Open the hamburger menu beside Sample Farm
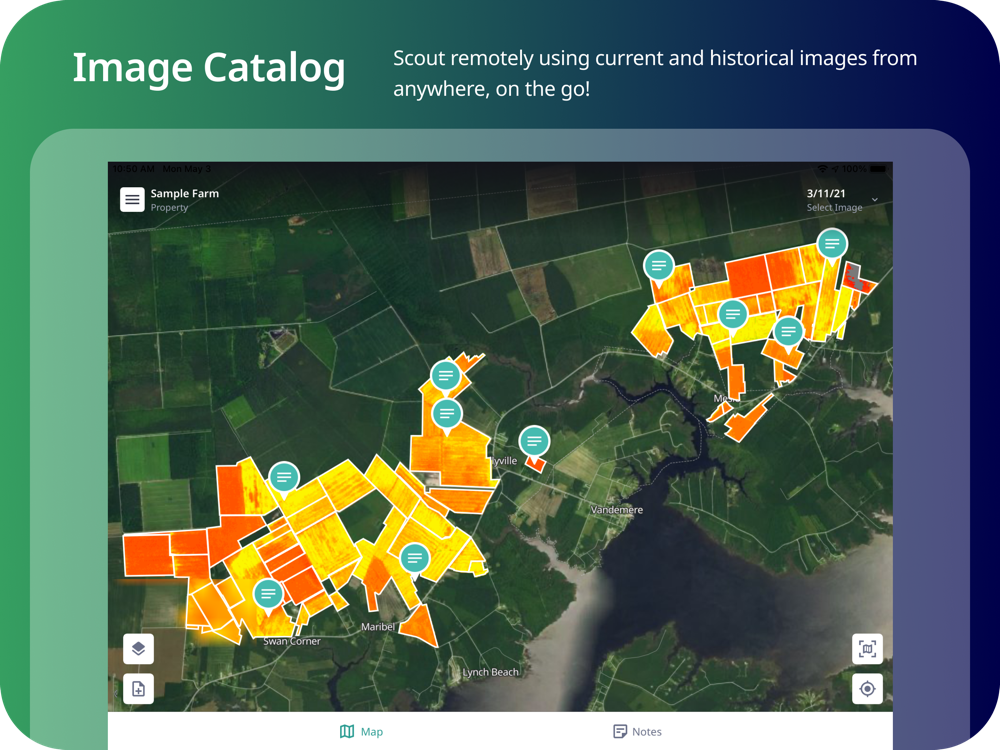Viewport: 1000px width, 750px height. point(132,200)
